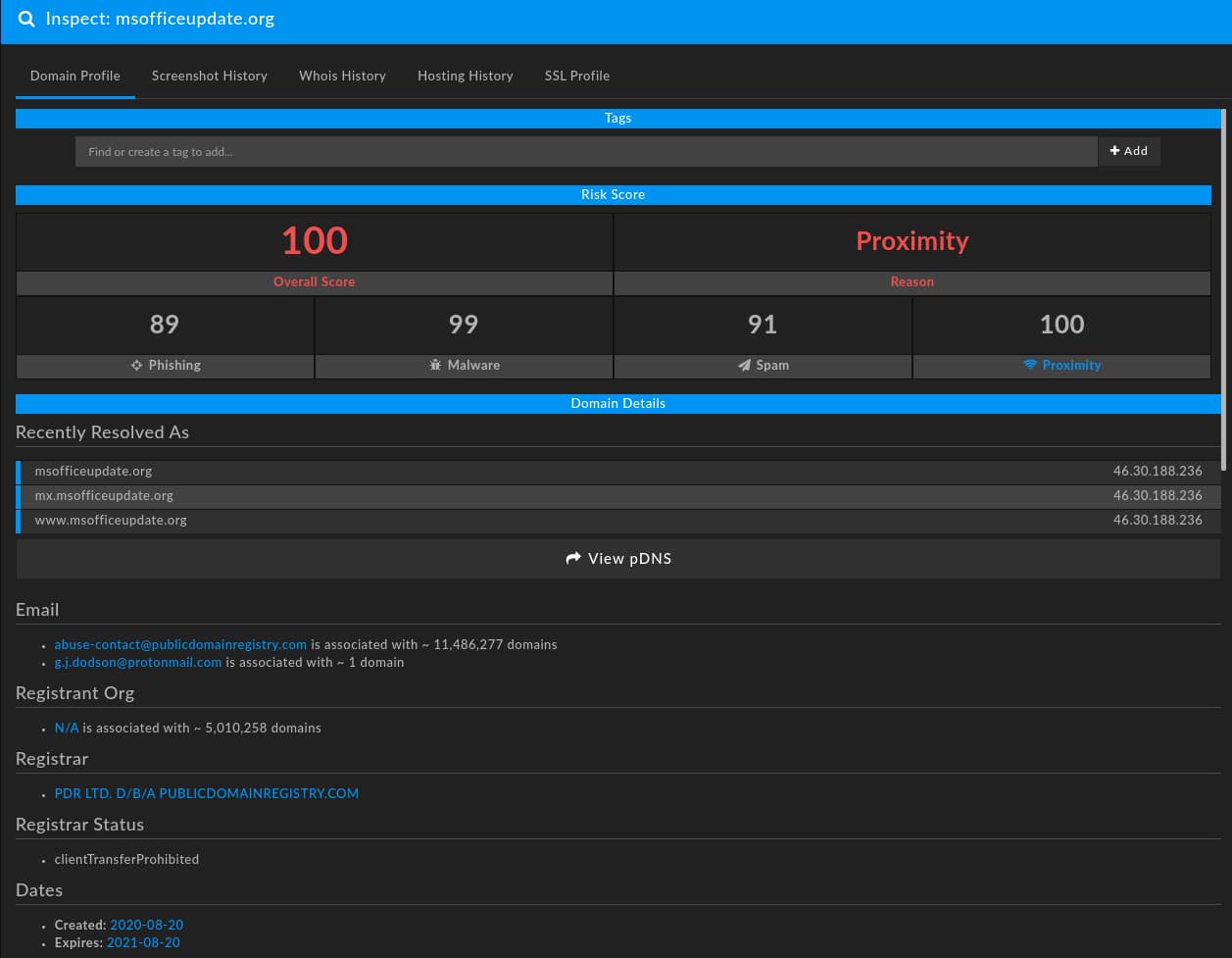Click the Registrar Status heading
1232x958 pixels.
79,825
